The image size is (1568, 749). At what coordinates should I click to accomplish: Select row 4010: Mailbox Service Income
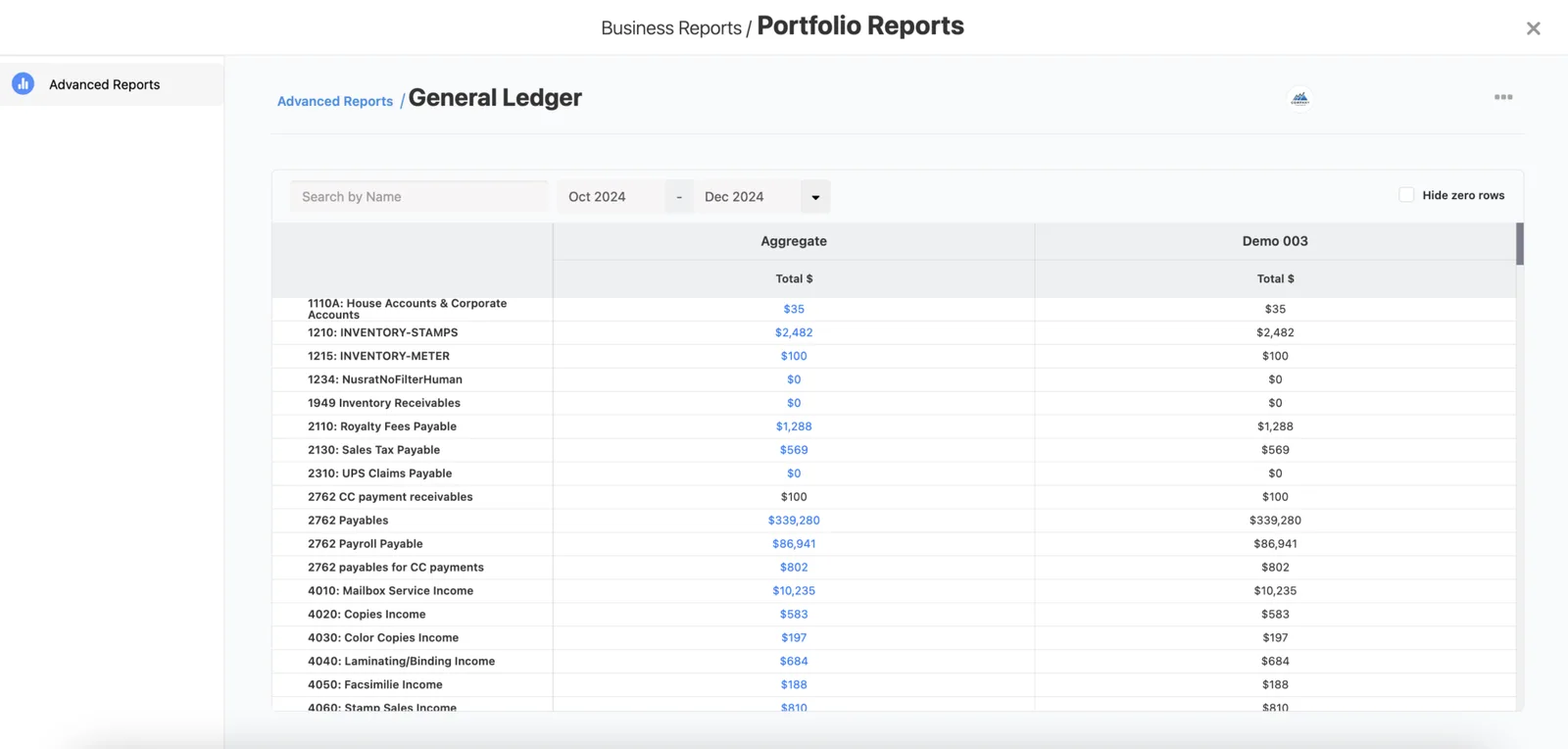tap(390, 591)
